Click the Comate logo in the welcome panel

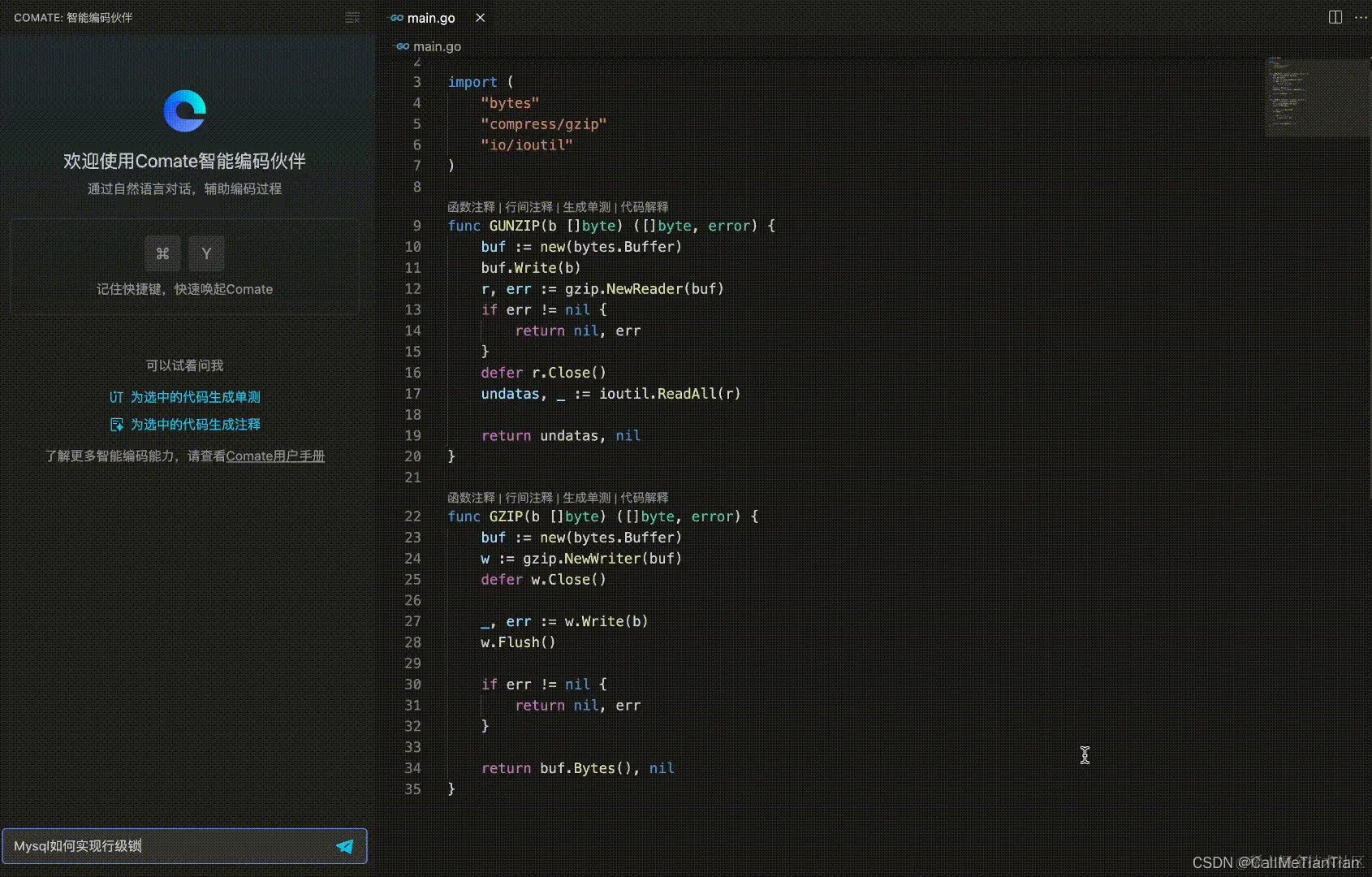(185, 110)
